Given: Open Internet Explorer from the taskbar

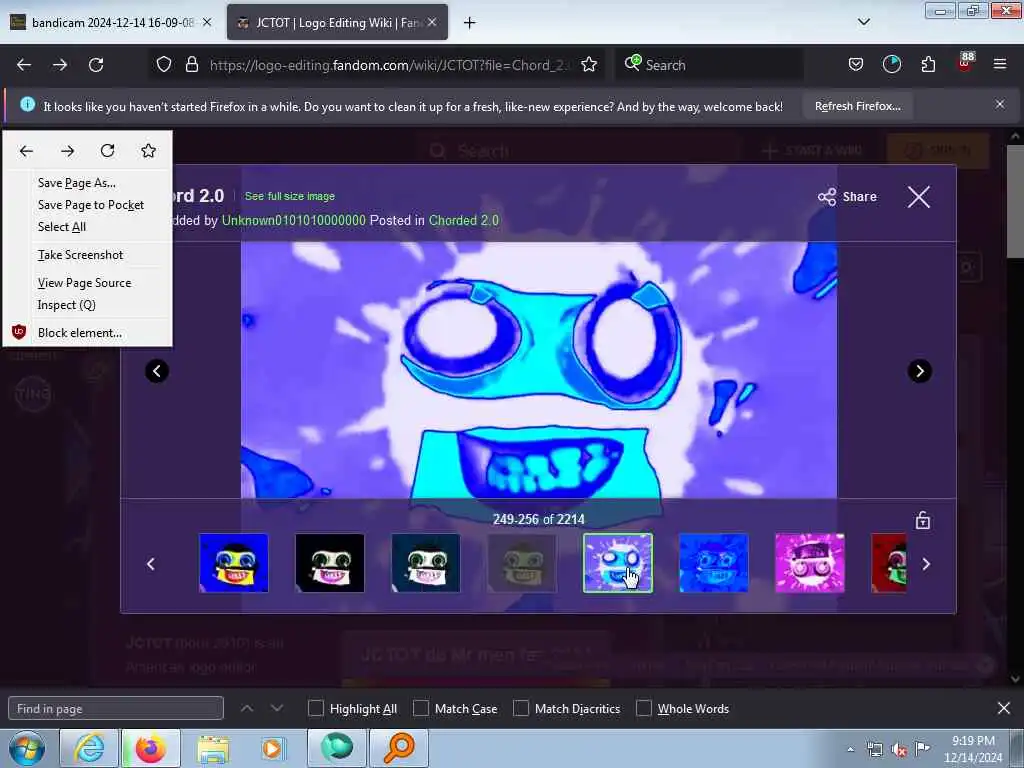Looking at the screenshot, I should 89,748.
